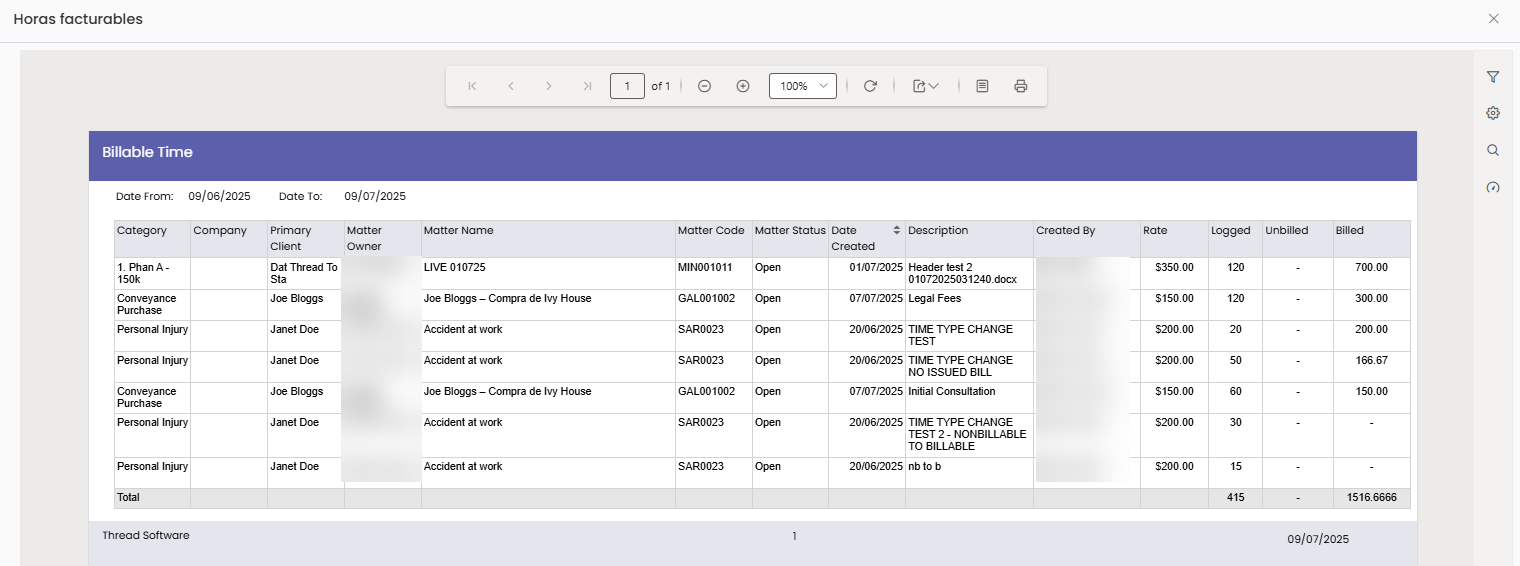Click billed amount 166.67
Screen dimensions: 1520x566
1371,361
